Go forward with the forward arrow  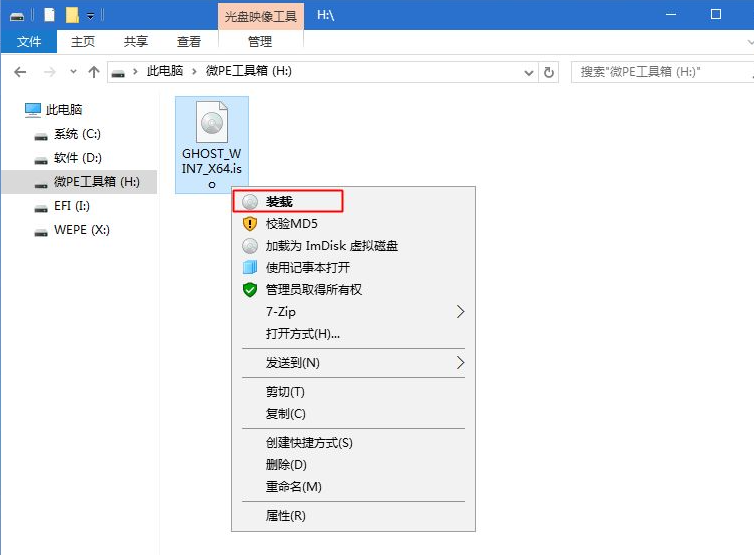pyautogui.click(x=50, y=72)
